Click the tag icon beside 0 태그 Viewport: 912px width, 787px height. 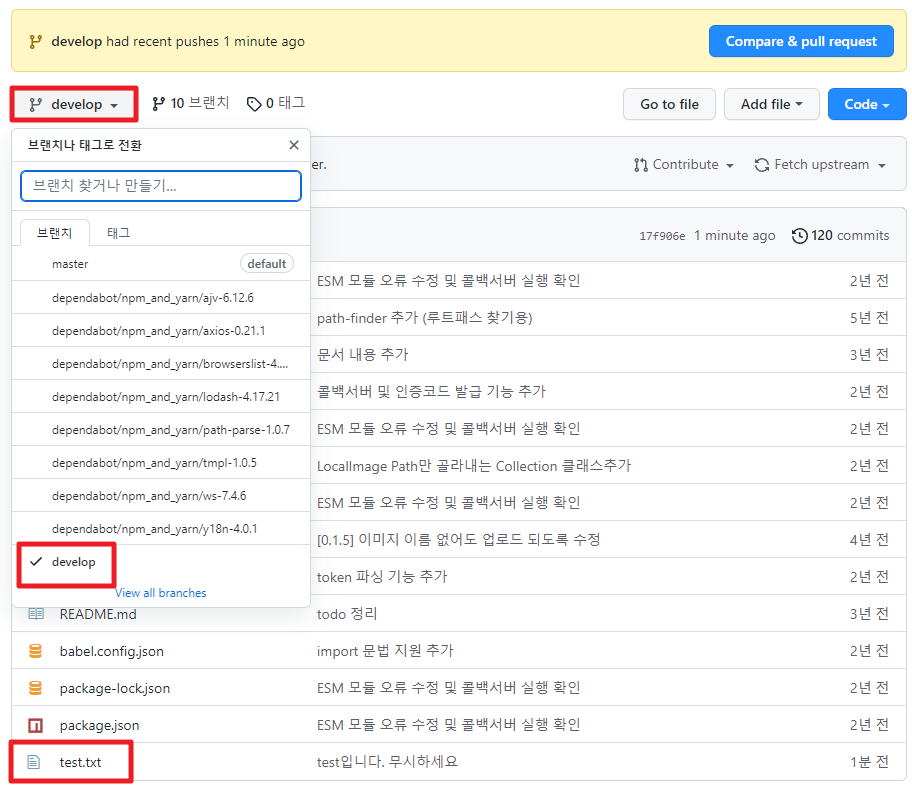pos(254,104)
